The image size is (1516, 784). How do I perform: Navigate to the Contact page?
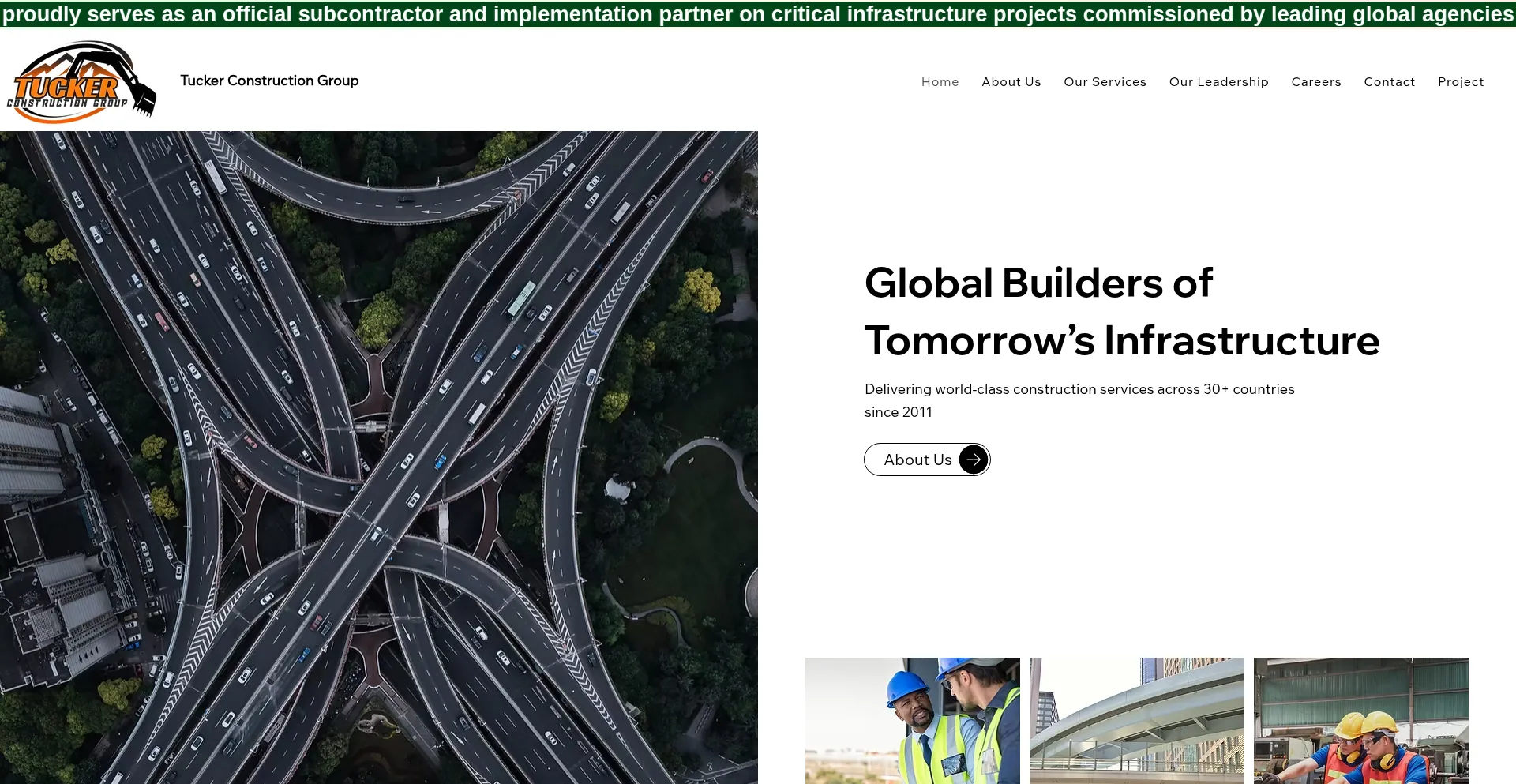click(x=1389, y=82)
